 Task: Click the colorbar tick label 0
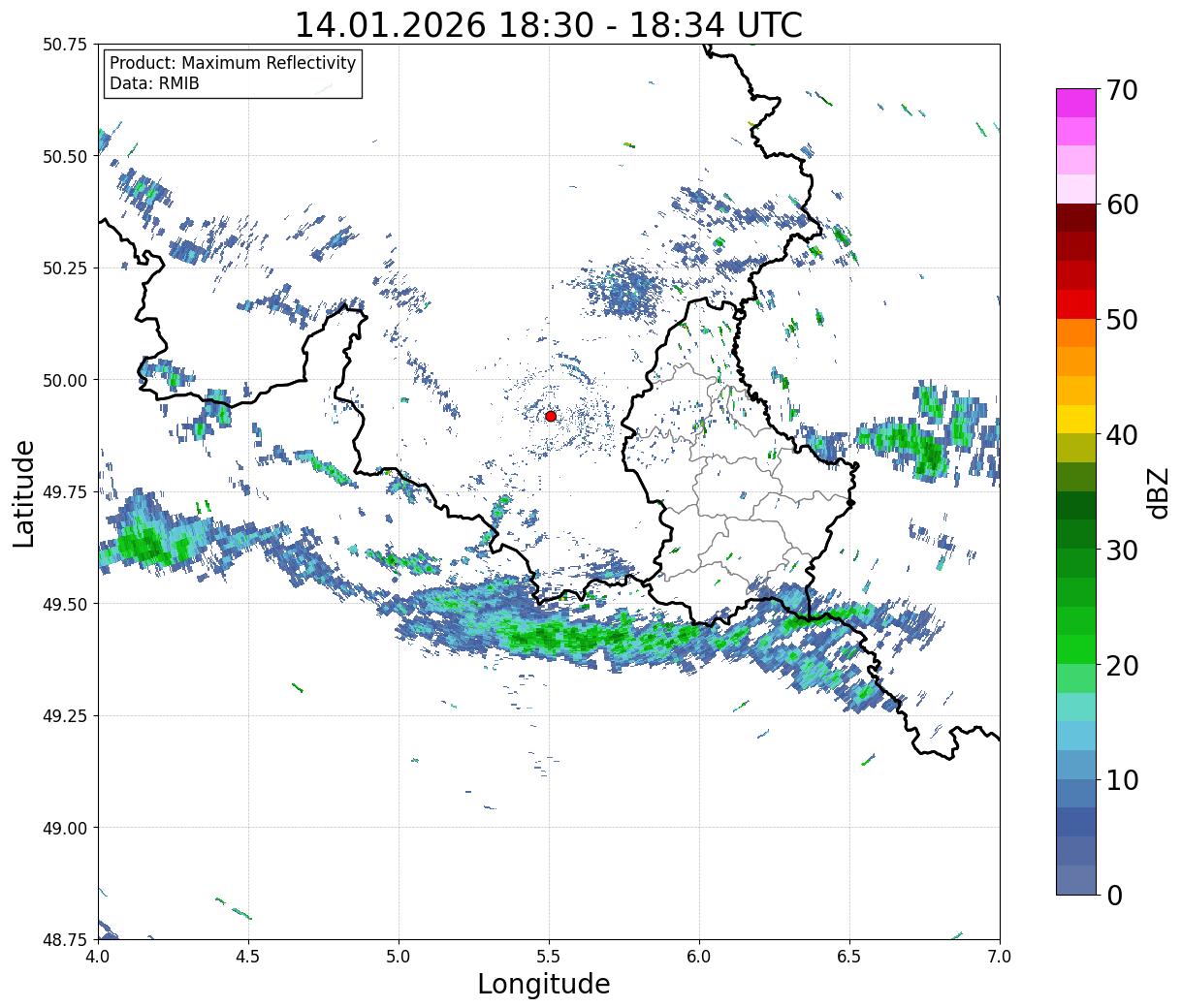[1115, 896]
